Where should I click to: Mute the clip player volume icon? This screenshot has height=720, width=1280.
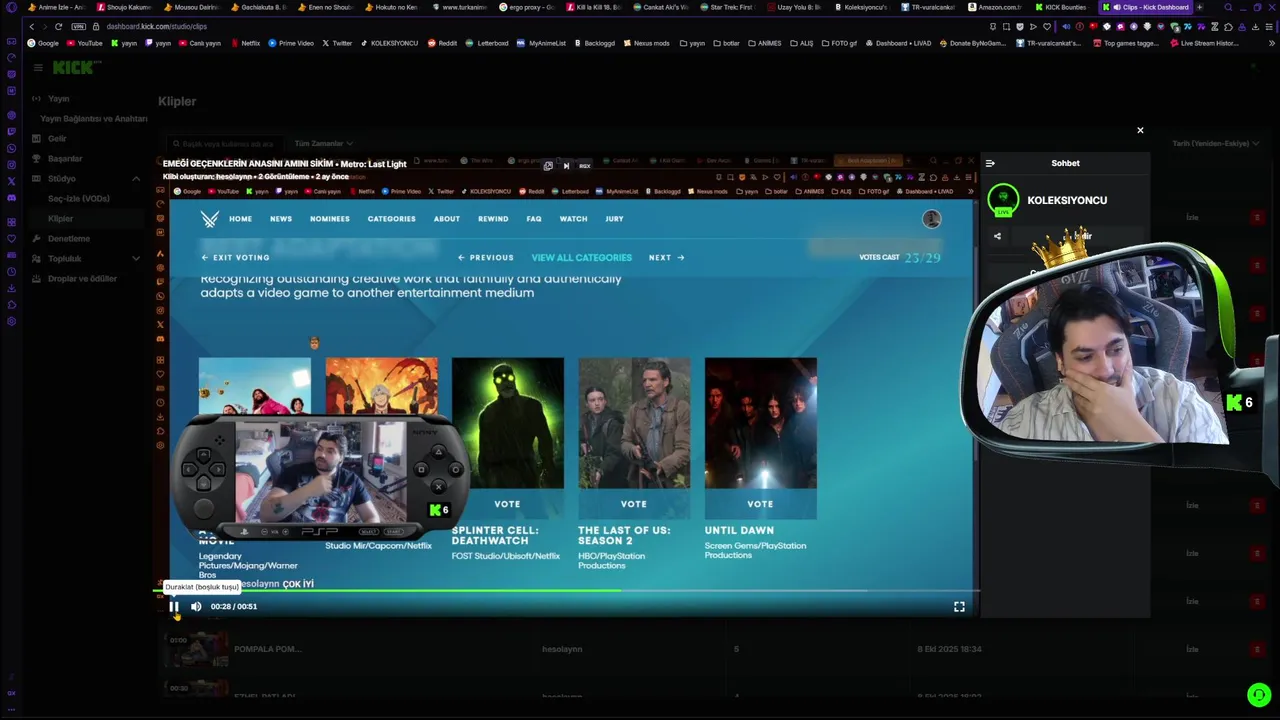tap(196, 606)
